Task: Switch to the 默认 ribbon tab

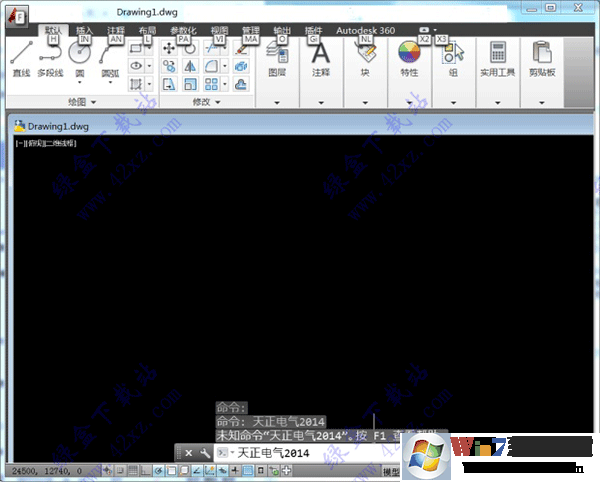Action: click(53, 30)
